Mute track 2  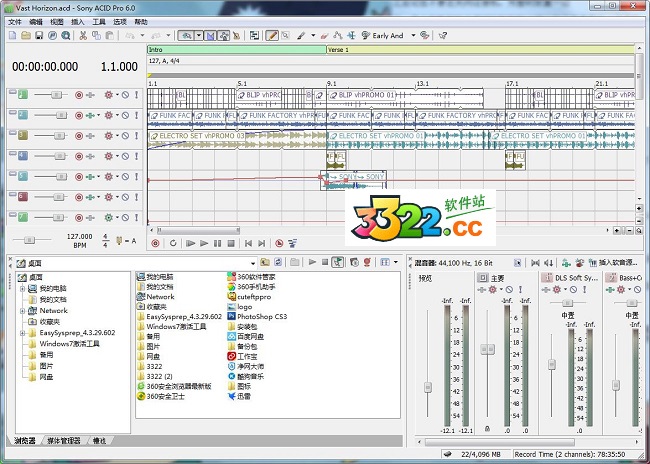(124, 115)
